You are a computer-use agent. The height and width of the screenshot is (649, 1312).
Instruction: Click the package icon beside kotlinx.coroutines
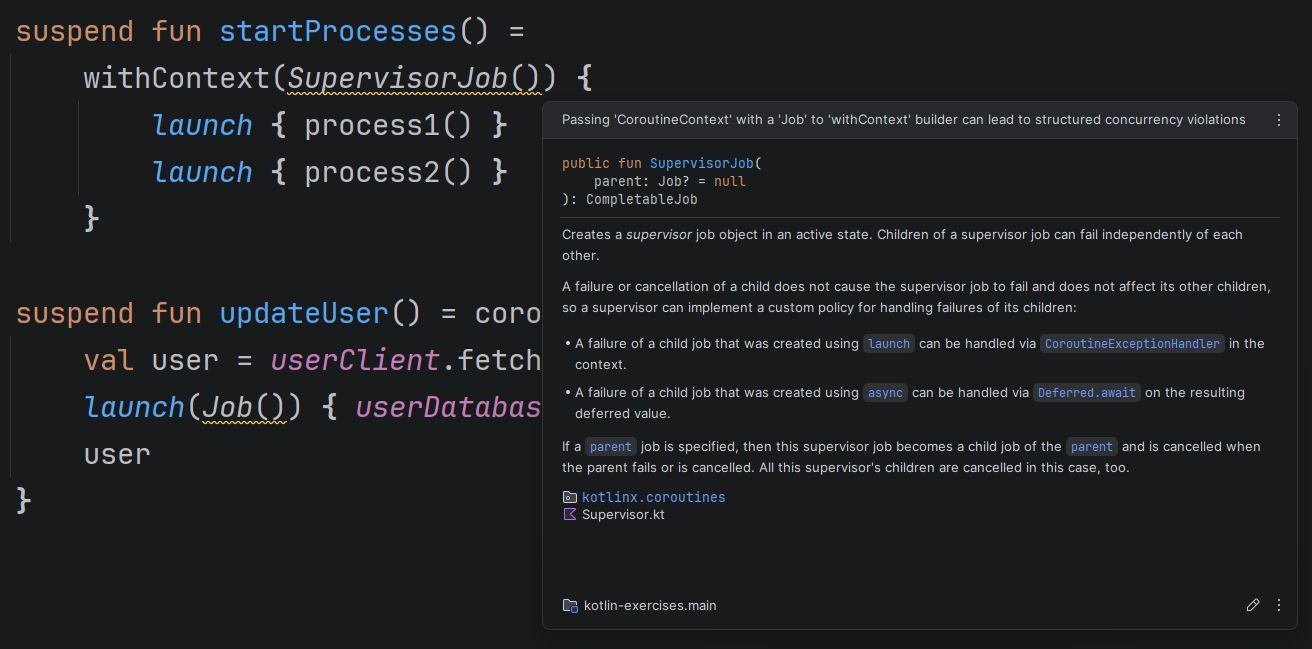coord(569,497)
